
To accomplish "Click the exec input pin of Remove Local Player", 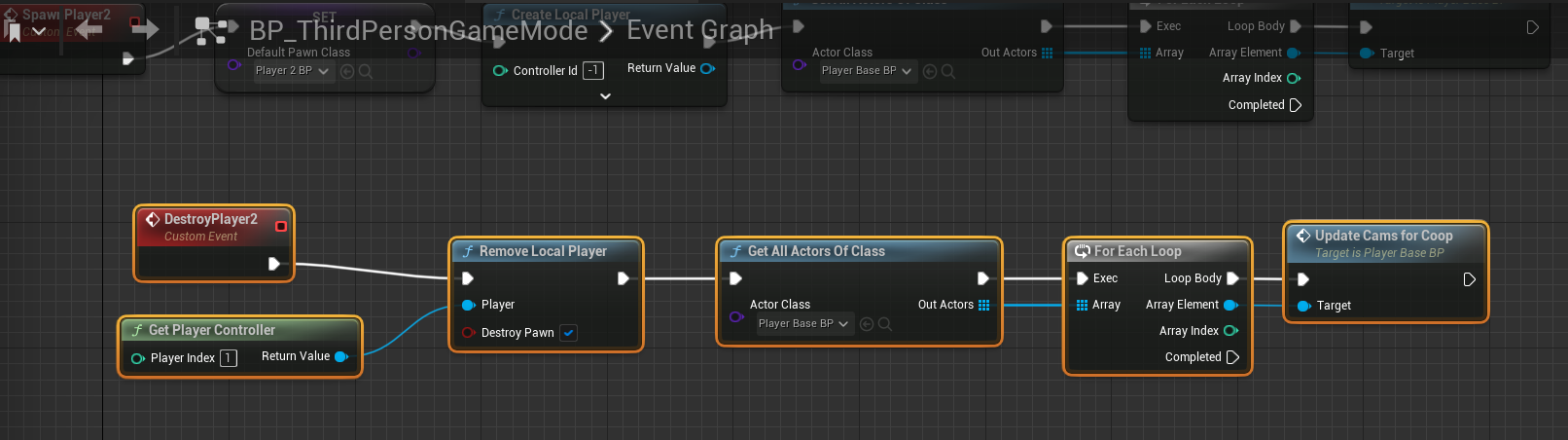I will (468, 278).
